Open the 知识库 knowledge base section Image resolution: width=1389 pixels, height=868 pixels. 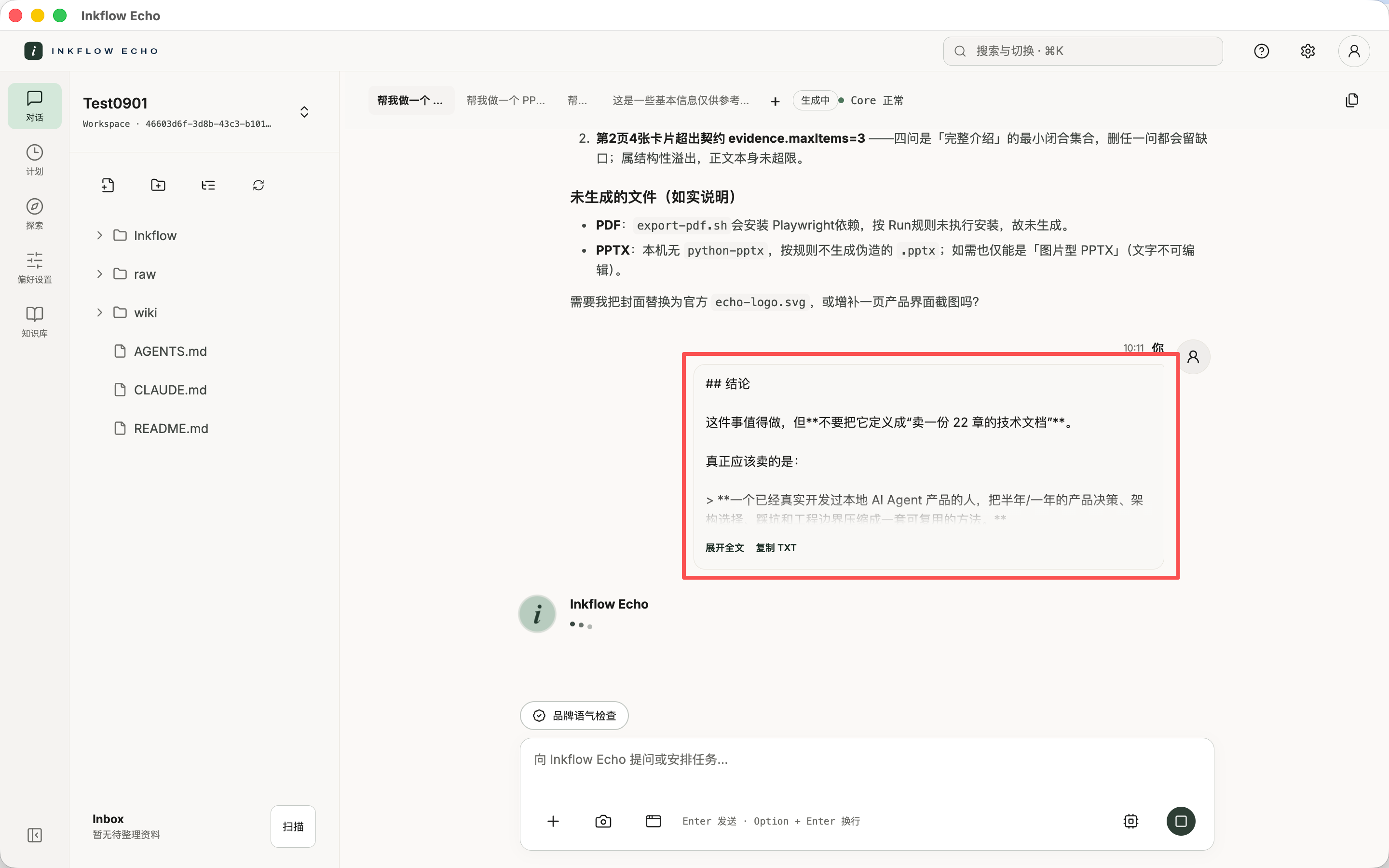tap(34, 322)
